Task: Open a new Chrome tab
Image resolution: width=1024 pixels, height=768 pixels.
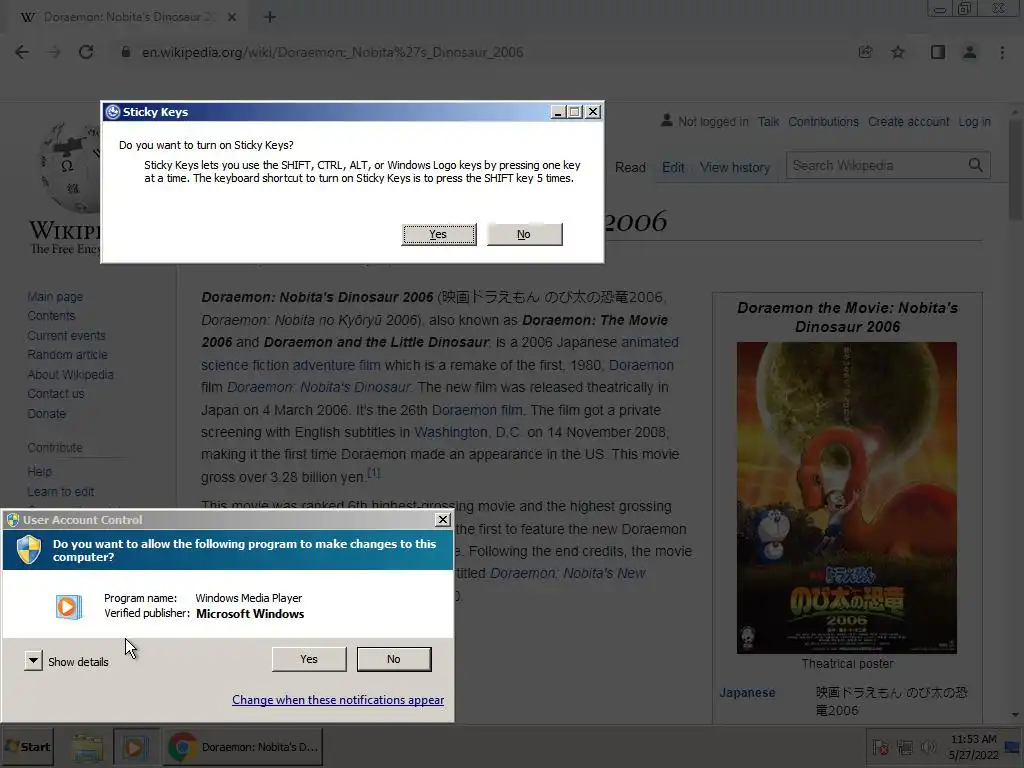Action: (x=270, y=17)
